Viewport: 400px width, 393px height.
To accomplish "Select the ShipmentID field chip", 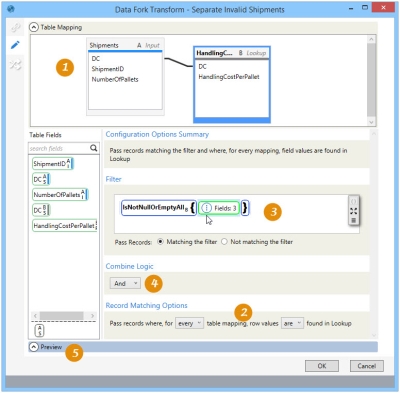I will (x=52, y=164).
